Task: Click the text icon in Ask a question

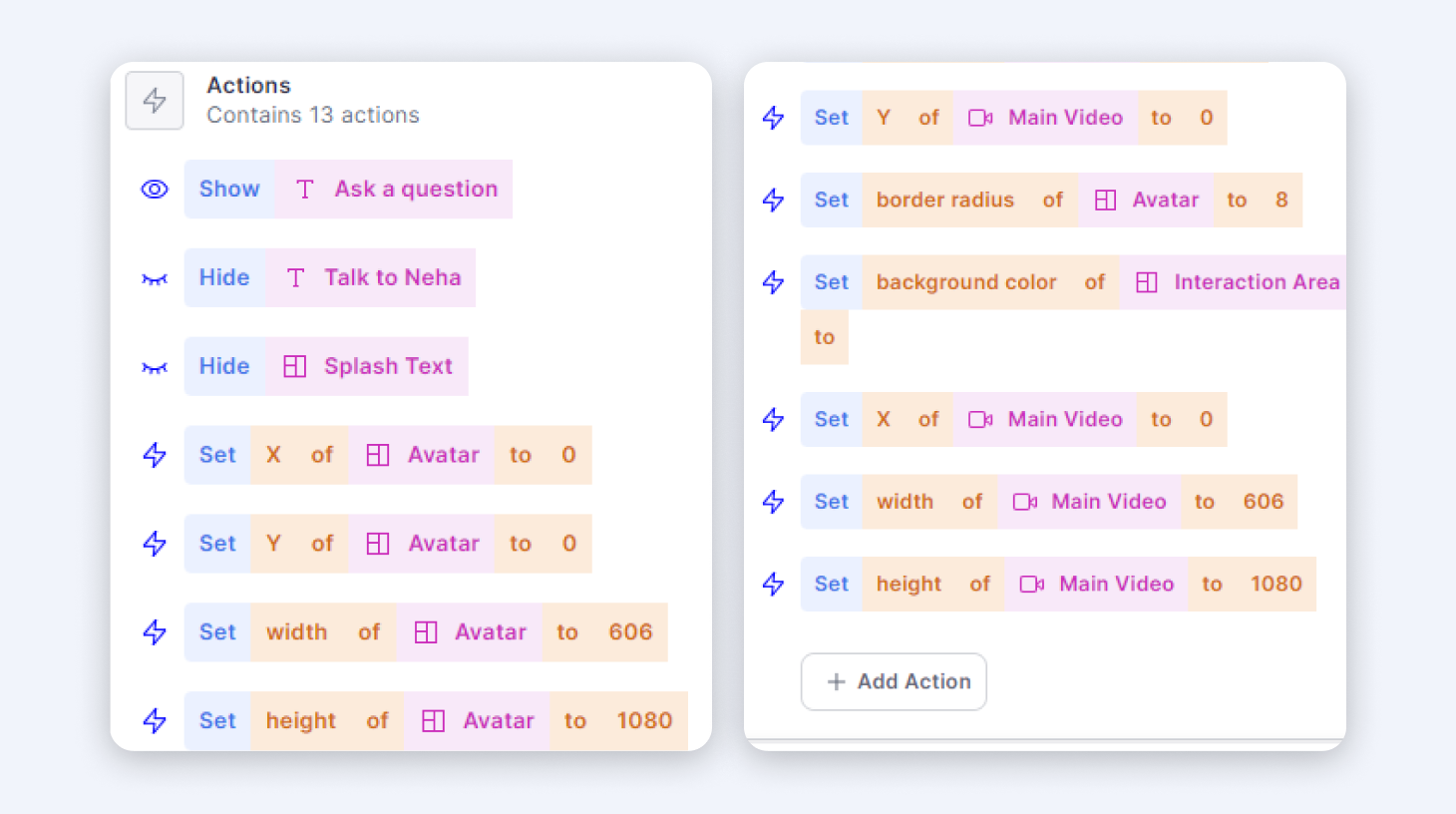Action: [x=305, y=190]
